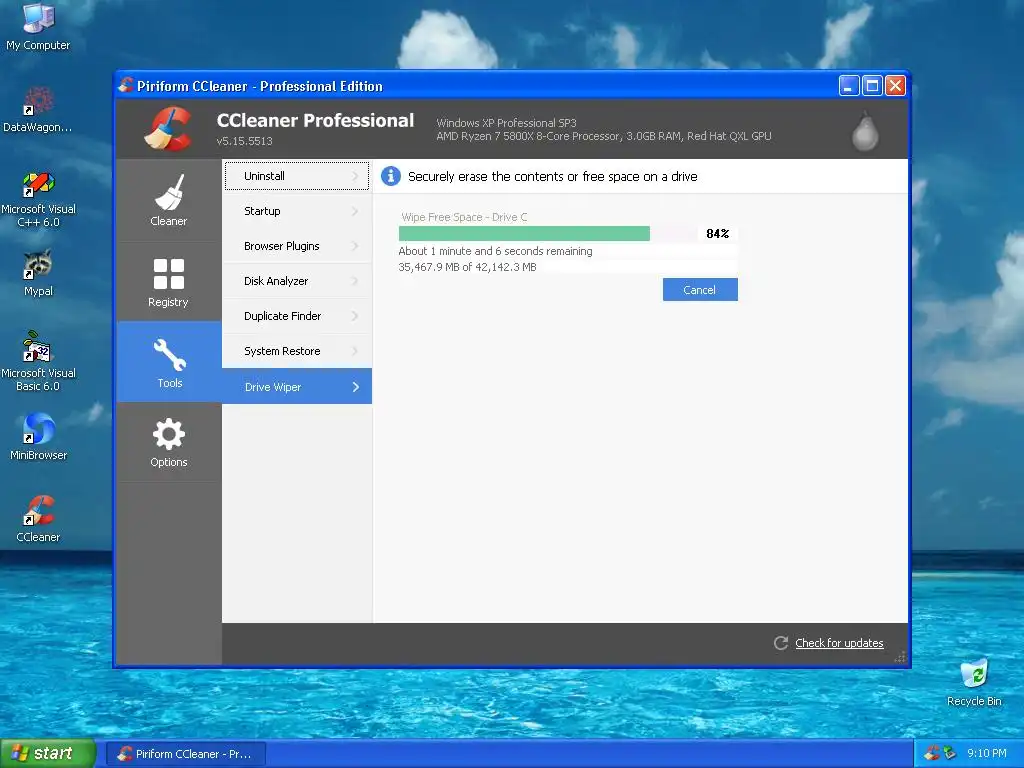The height and width of the screenshot is (768, 1024).
Task: Click 'Wipe Free Space - Drive C' label
Action: coord(464,217)
